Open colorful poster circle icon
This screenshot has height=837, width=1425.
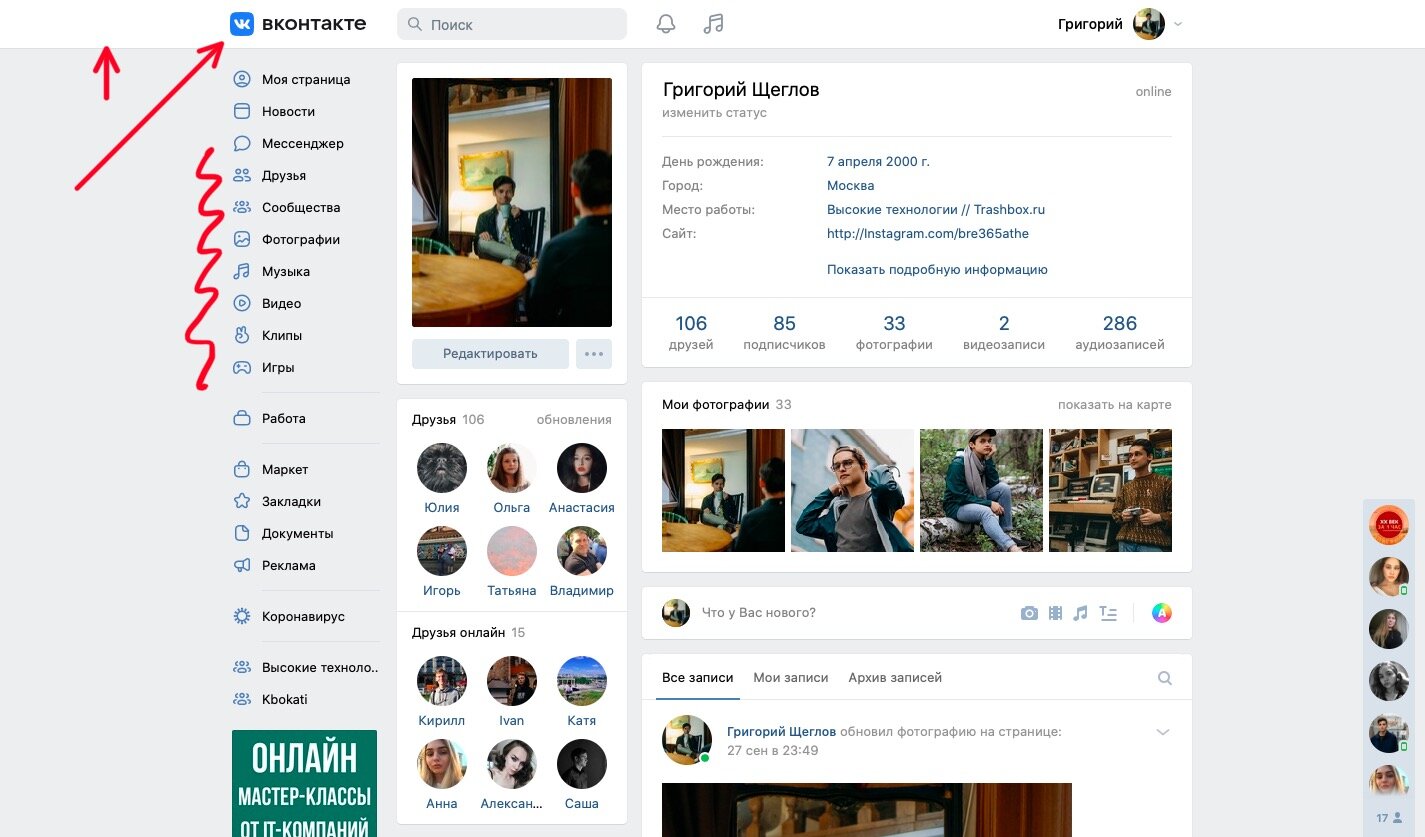(x=1161, y=613)
